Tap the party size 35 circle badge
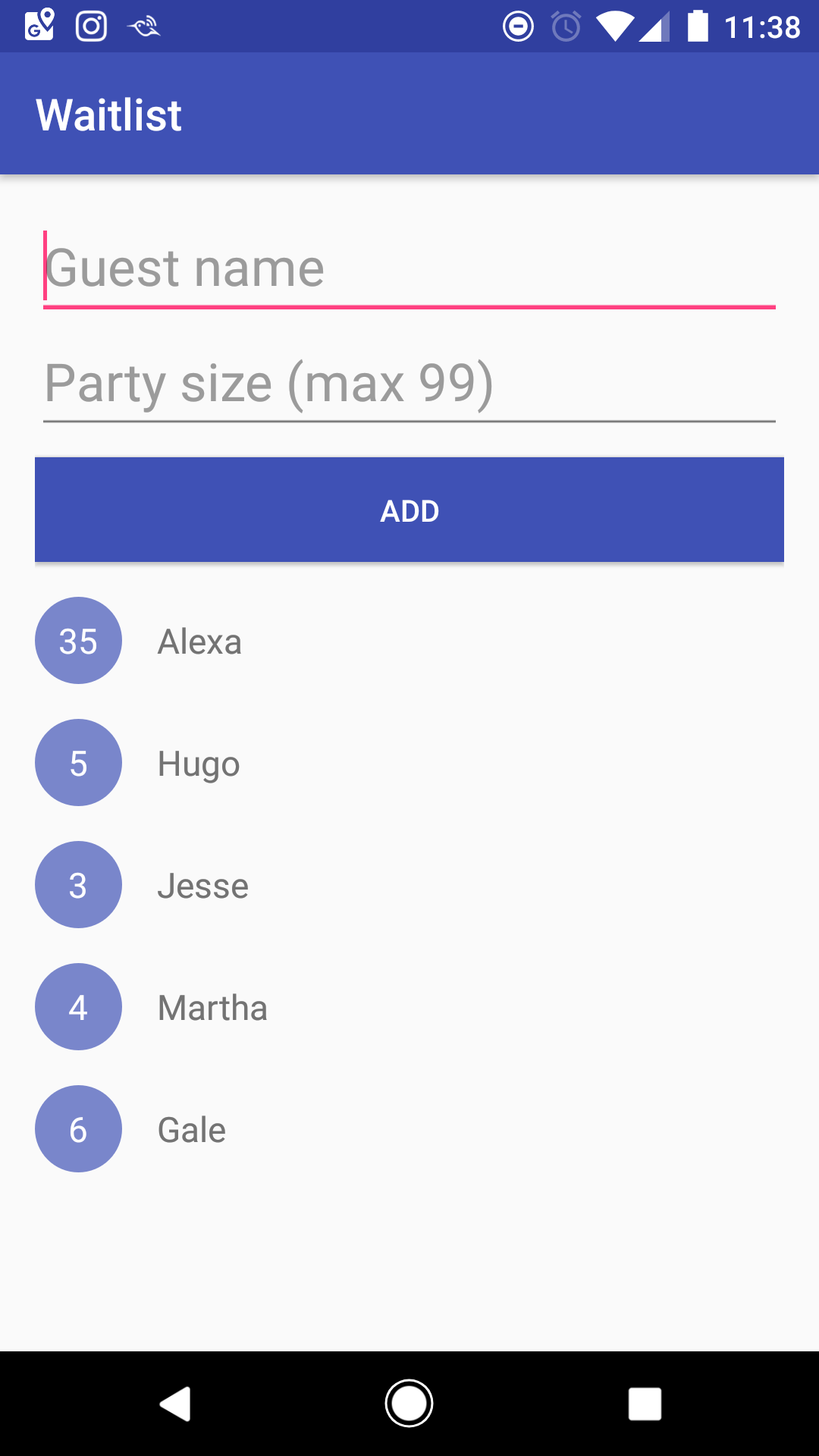This screenshot has width=819, height=1456. click(x=78, y=641)
